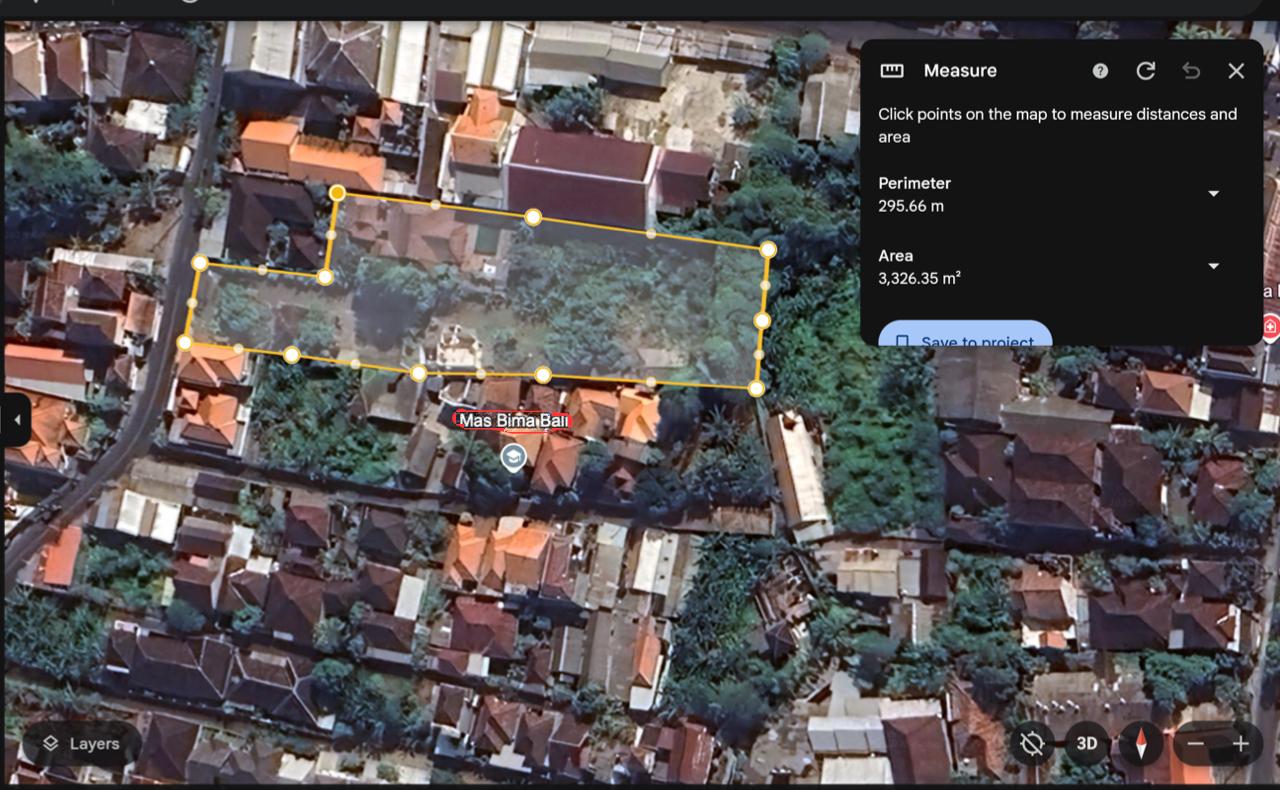Click the Mas Bima Bali place label
The width and height of the screenshot is (1280, 790).
tap(513, 421)
